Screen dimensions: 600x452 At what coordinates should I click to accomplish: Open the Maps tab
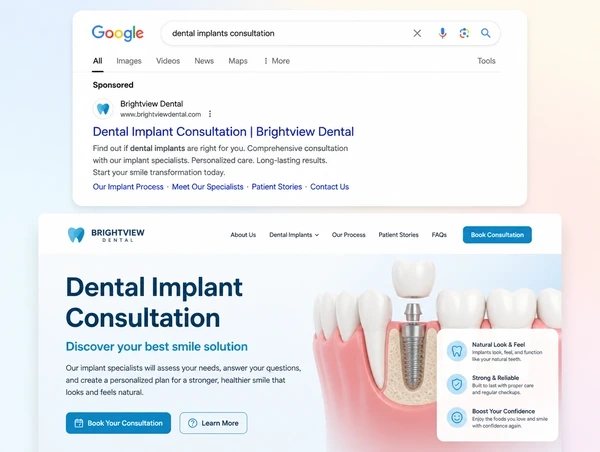click(238, 61)
